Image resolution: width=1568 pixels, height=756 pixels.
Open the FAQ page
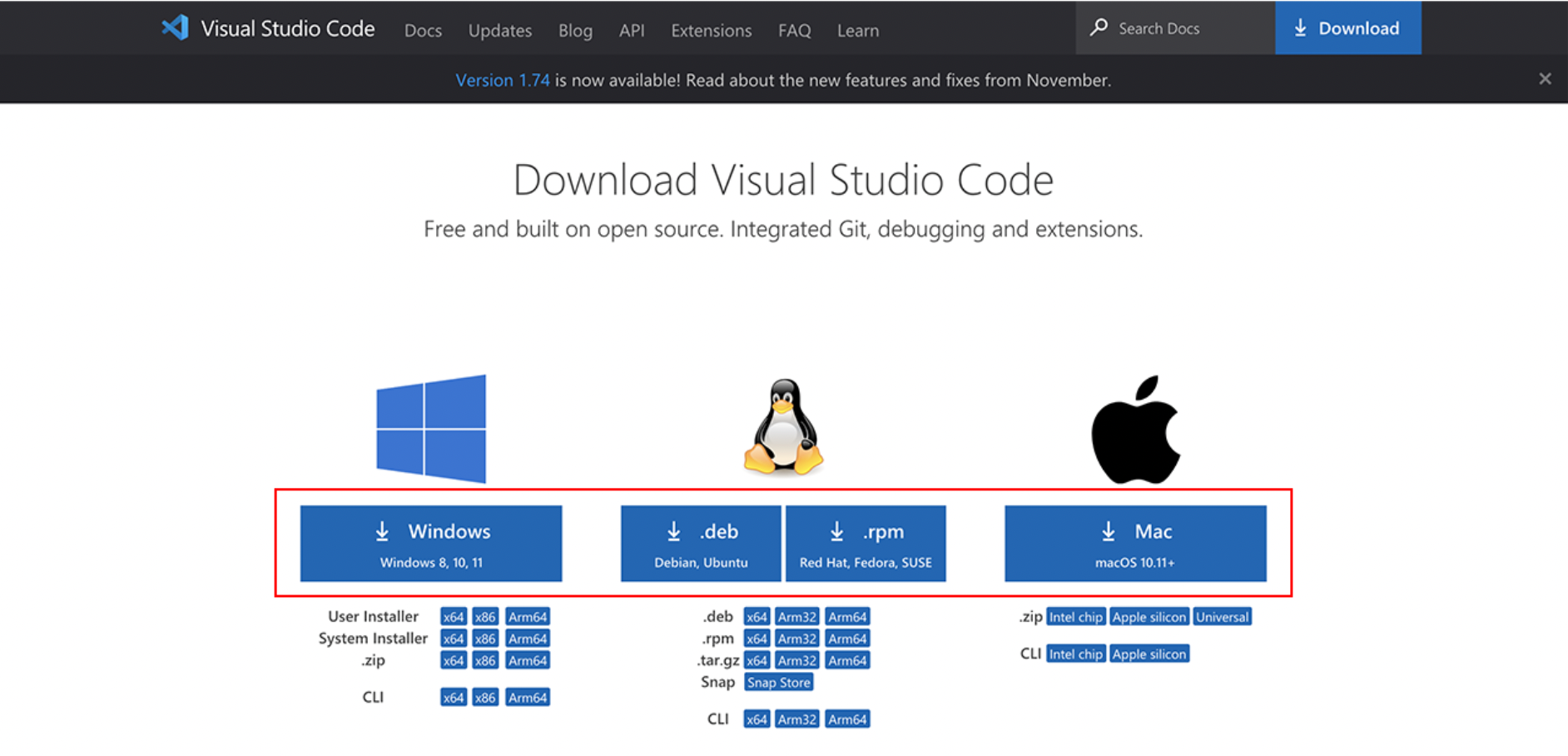[x=794, y=30]
